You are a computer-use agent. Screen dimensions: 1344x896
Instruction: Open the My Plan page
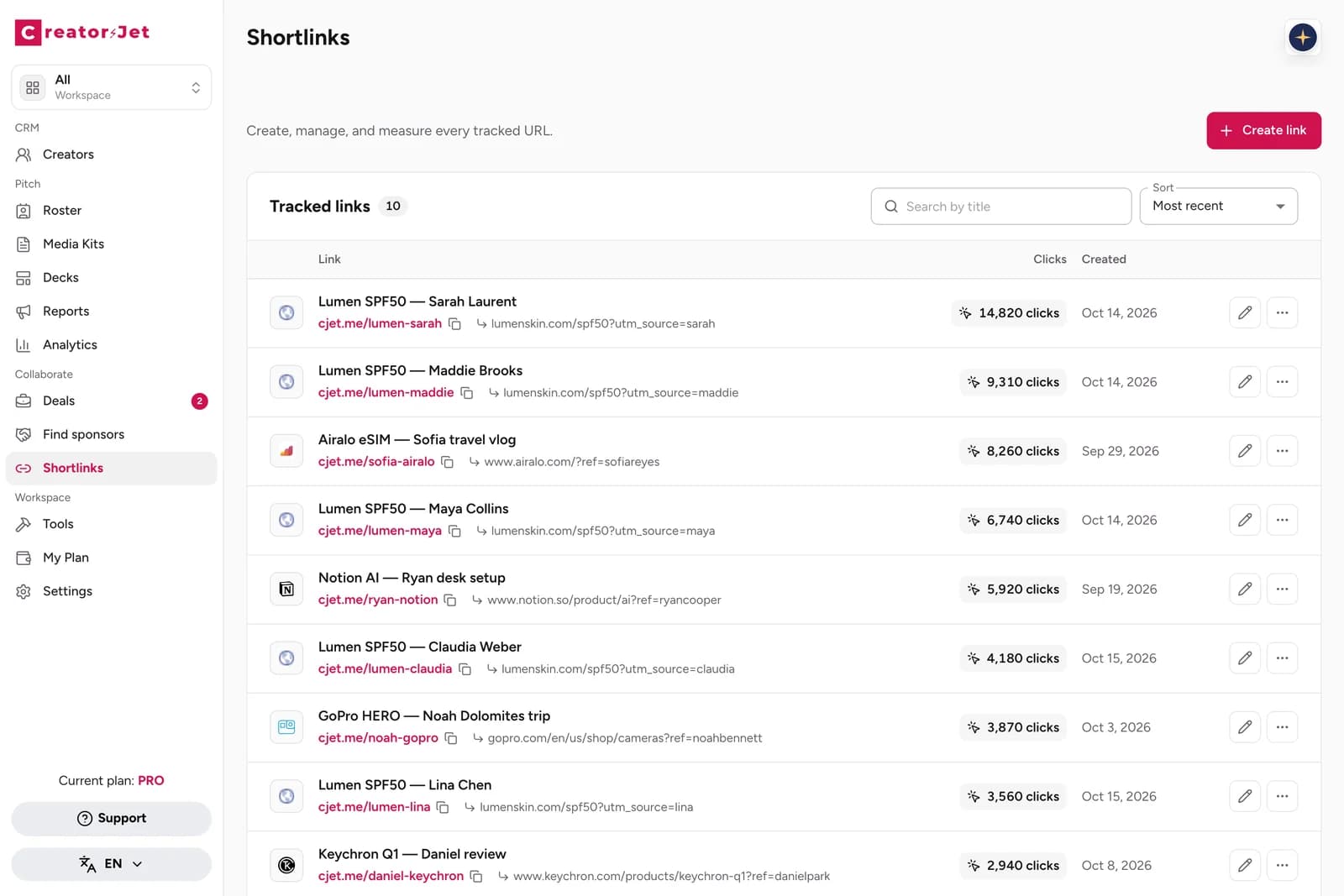[111, 558]
